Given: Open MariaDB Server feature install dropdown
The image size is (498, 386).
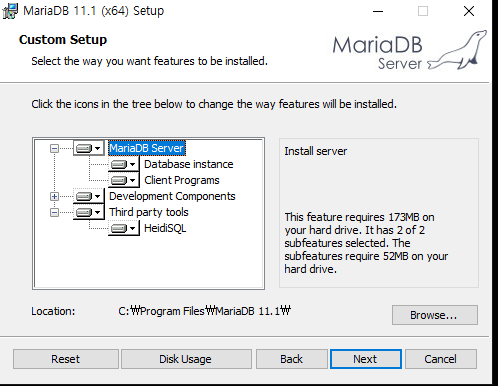Looking at the screenshot, I should (88, 148).
